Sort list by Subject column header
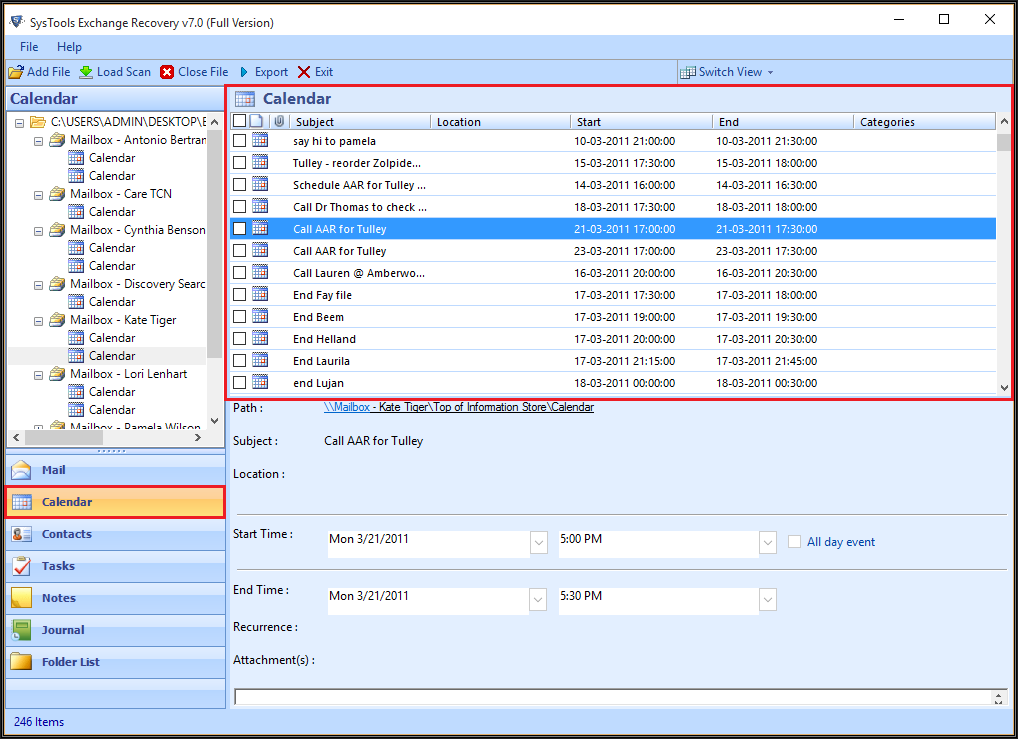Image resolution: width=1018 pixels, height=739 pixels. coord(360,121)
